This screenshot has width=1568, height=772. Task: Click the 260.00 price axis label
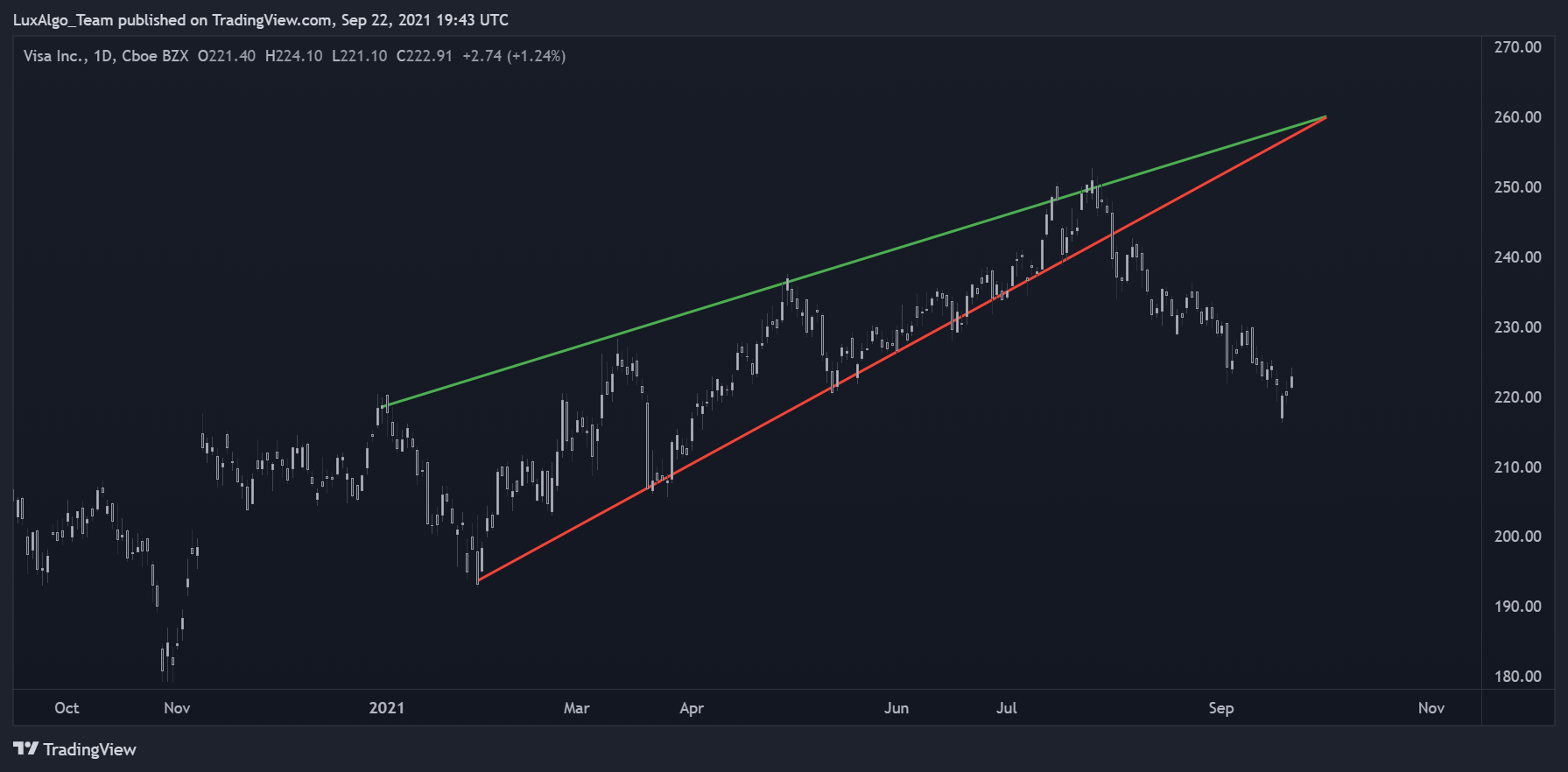1517,117
